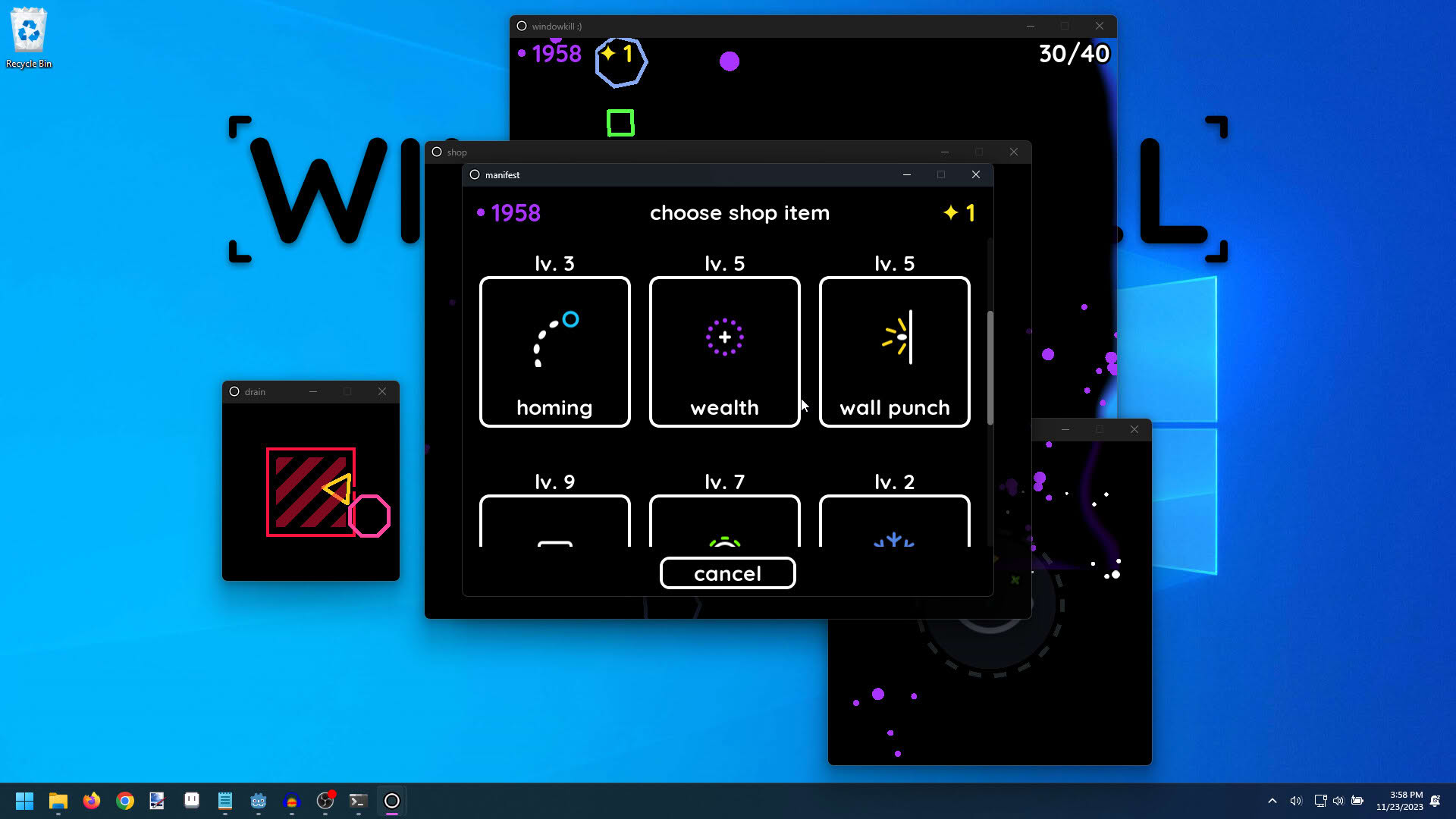The height and width of the screenshot is (819, 1456).
Task: Open Godot engine from the taskbar
Action: point(259,801)
